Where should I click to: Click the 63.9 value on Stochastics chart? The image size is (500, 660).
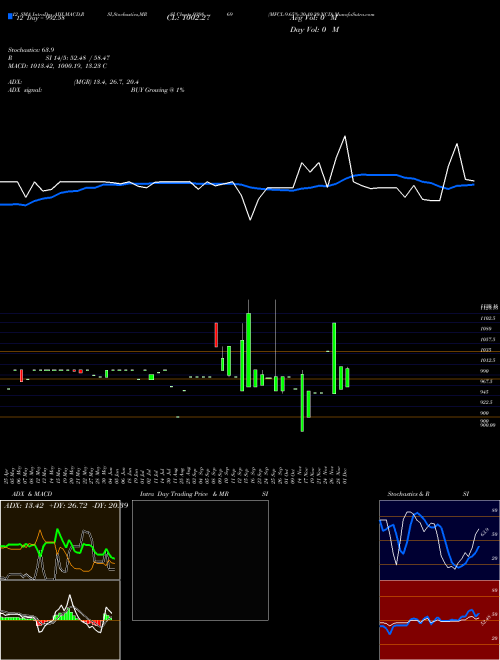pos(483,530)
